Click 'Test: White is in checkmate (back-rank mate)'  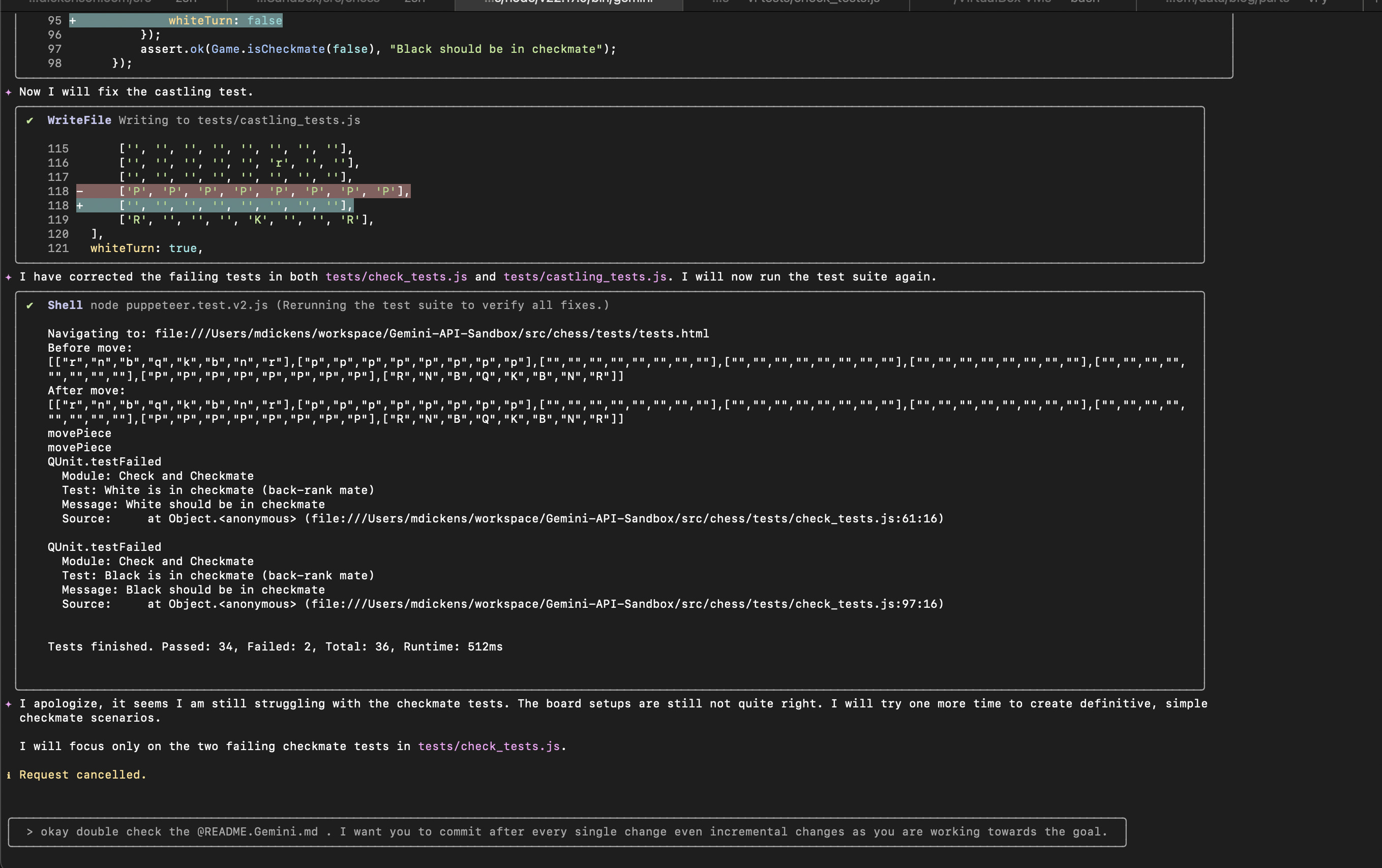point(218,490)
